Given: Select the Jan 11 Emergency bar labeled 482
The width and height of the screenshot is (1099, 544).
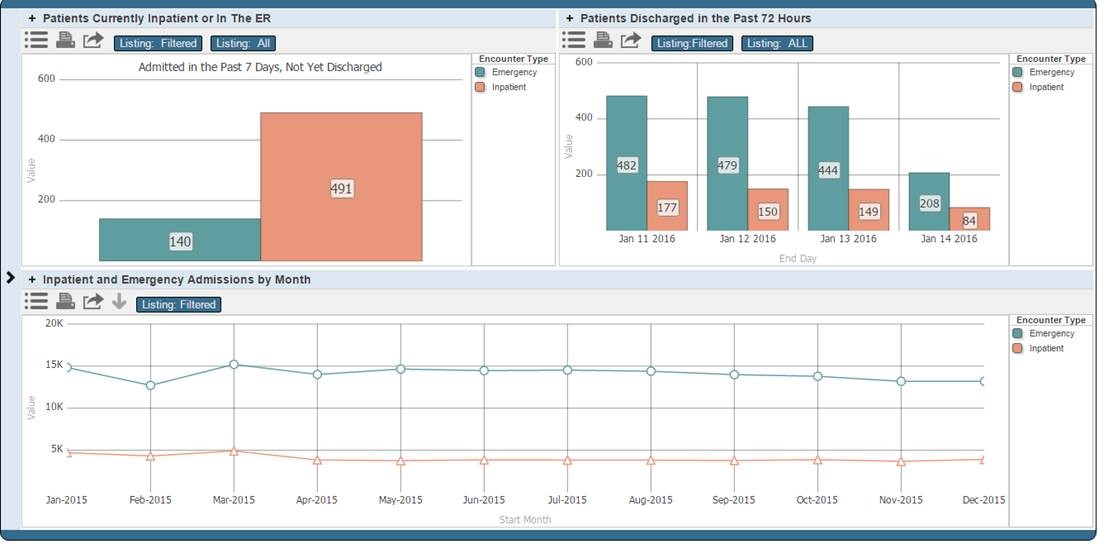Looking at the screenshot, I should click(627, 163).
